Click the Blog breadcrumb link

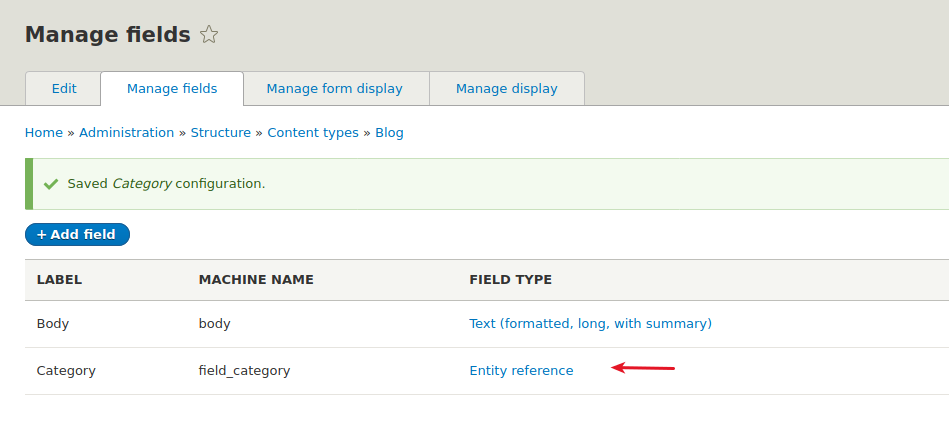click(x=389, y=132)
